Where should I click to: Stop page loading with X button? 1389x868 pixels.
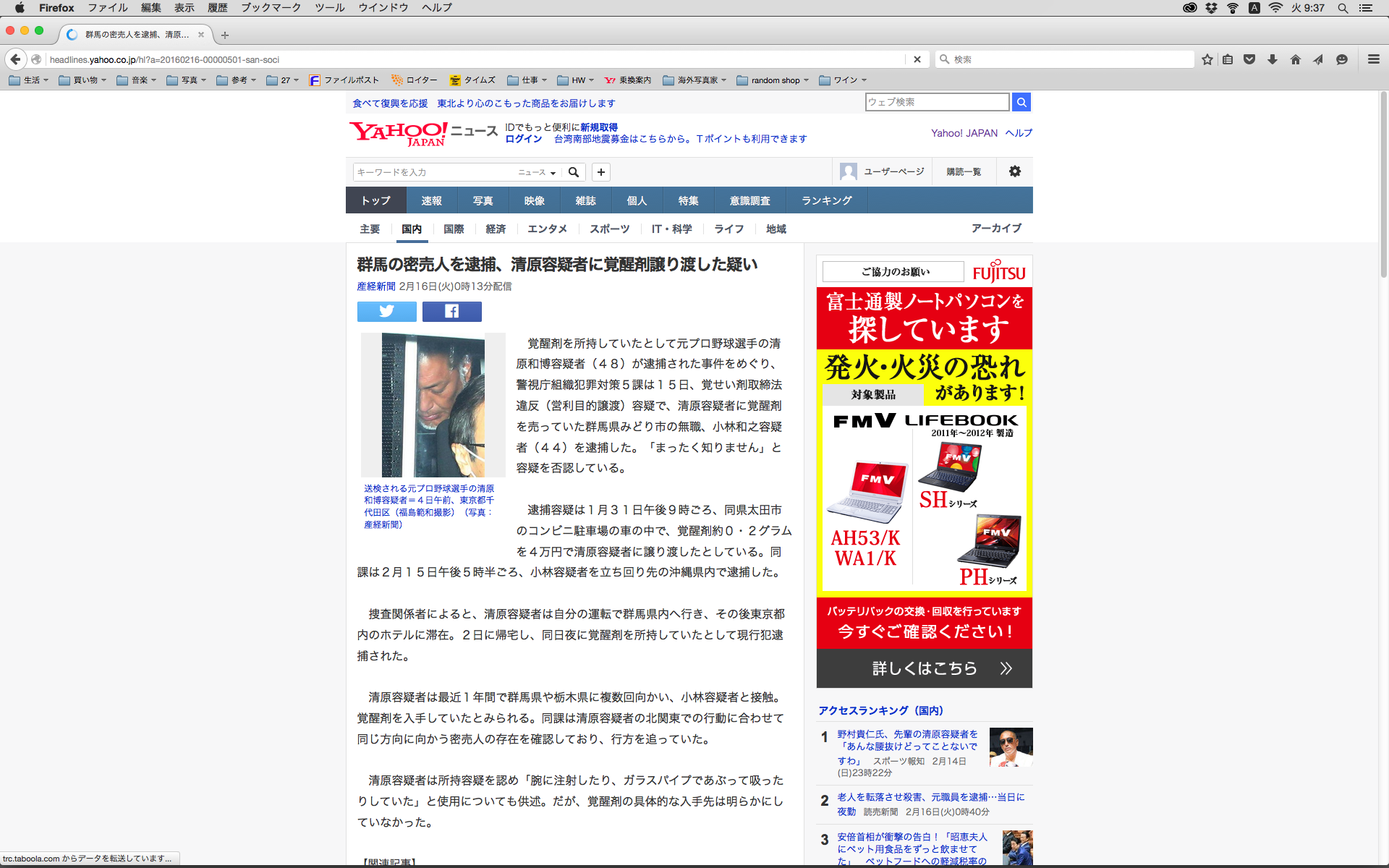point(917,59)
